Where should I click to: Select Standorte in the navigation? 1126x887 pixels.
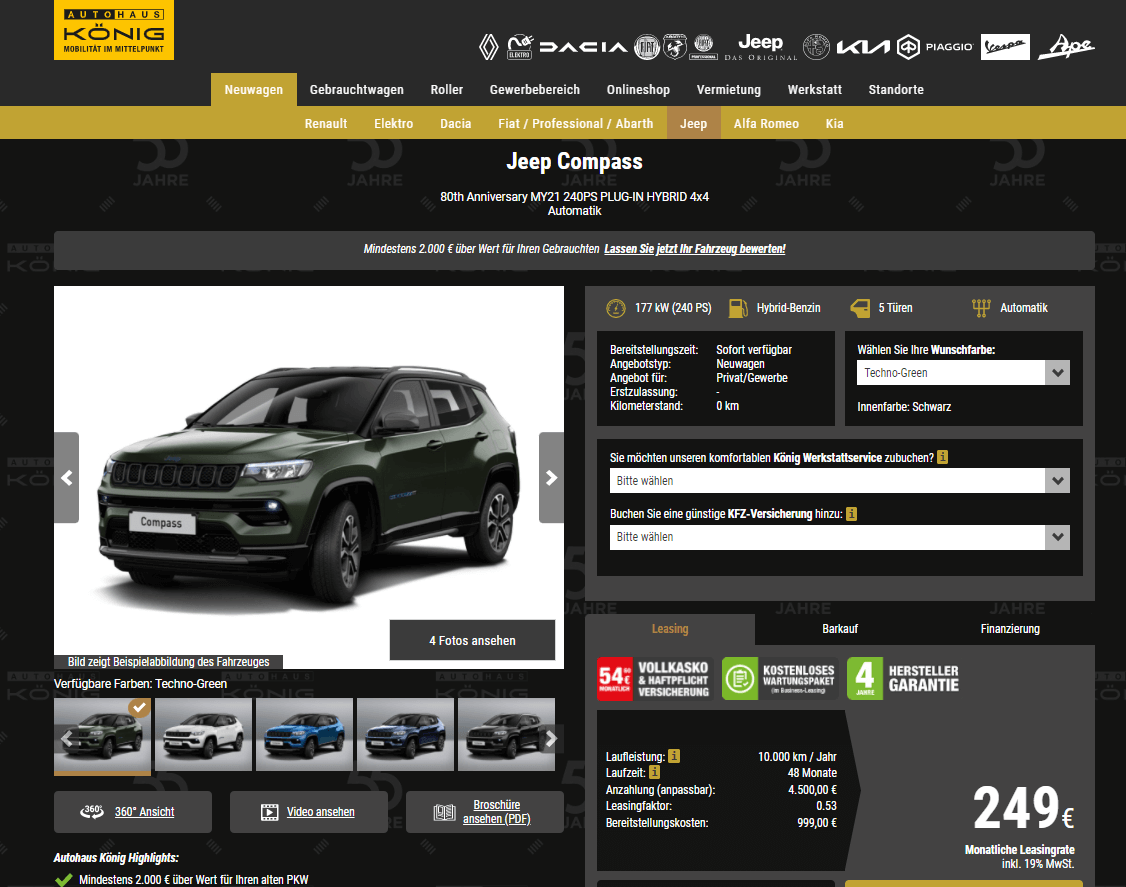pos(896,90)
